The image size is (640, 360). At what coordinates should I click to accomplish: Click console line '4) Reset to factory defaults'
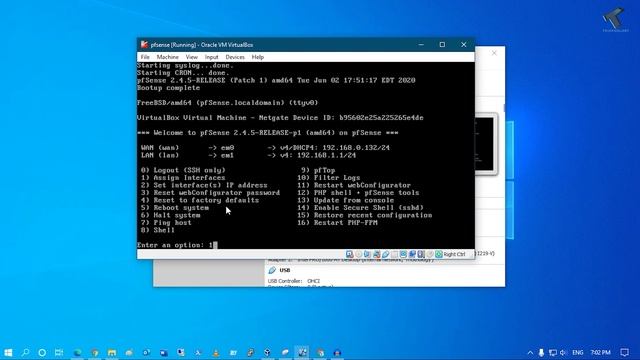[x=200, y=200]
